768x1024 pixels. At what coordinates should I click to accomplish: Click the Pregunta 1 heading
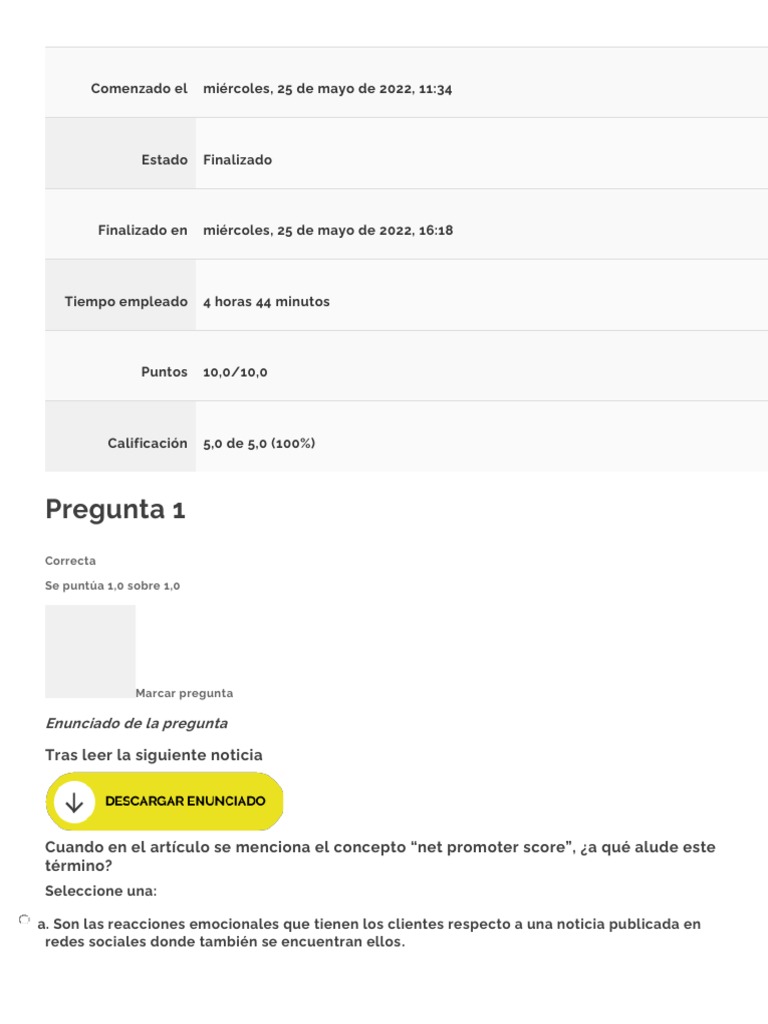(x=115, y=510)
